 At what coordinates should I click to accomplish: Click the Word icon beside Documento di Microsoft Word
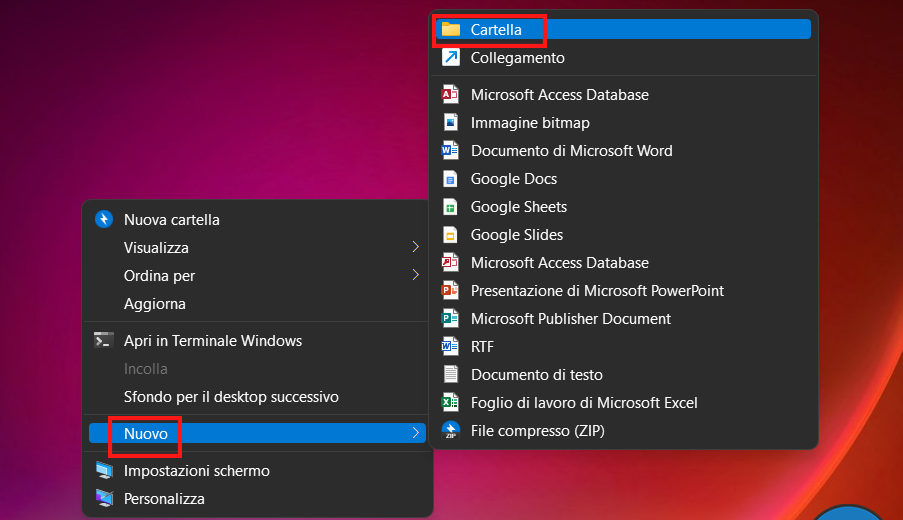(x=451, y=151)
